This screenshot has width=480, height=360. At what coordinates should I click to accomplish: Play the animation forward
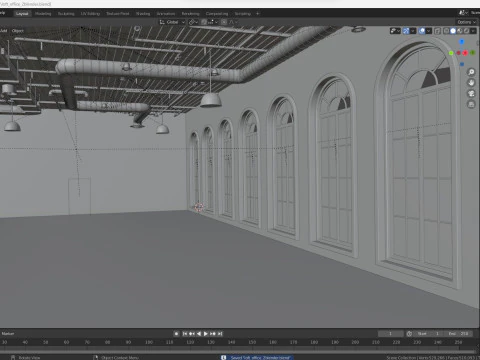coord(206,333)
